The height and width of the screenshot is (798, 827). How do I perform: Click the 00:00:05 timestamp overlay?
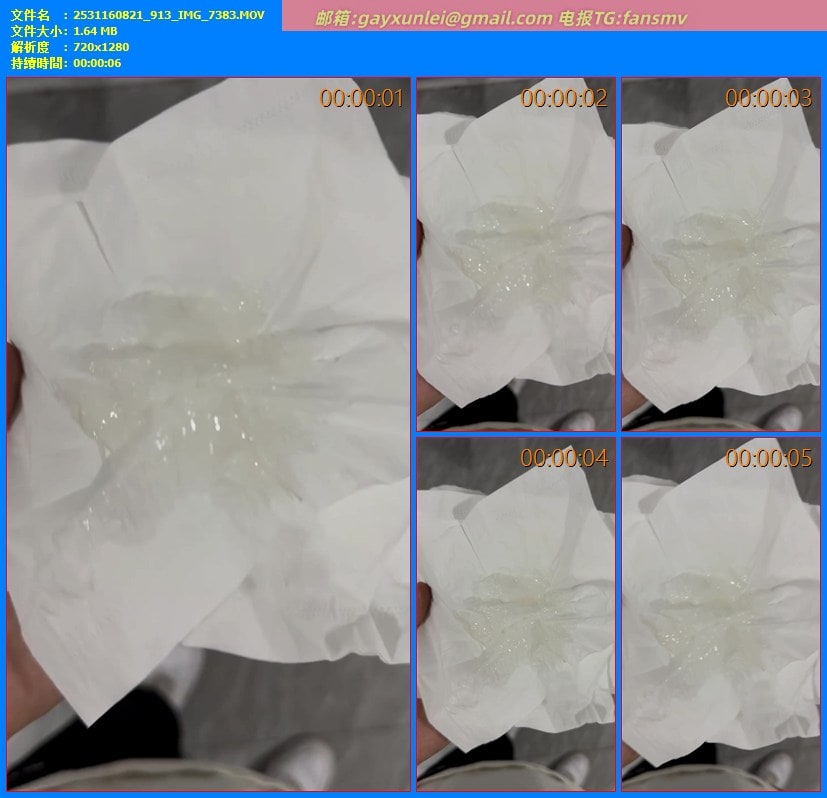click(x=768, y=458)
